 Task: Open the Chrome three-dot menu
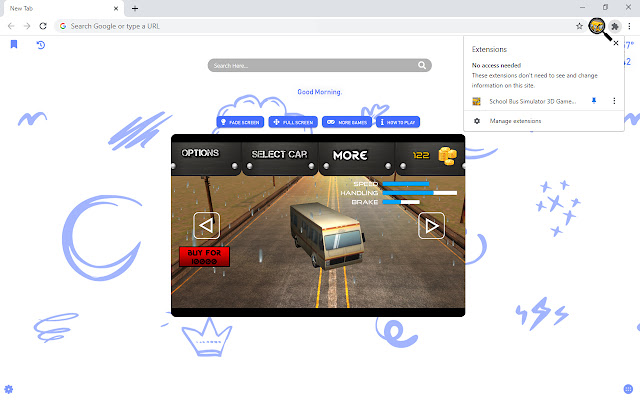coord(629,26)
